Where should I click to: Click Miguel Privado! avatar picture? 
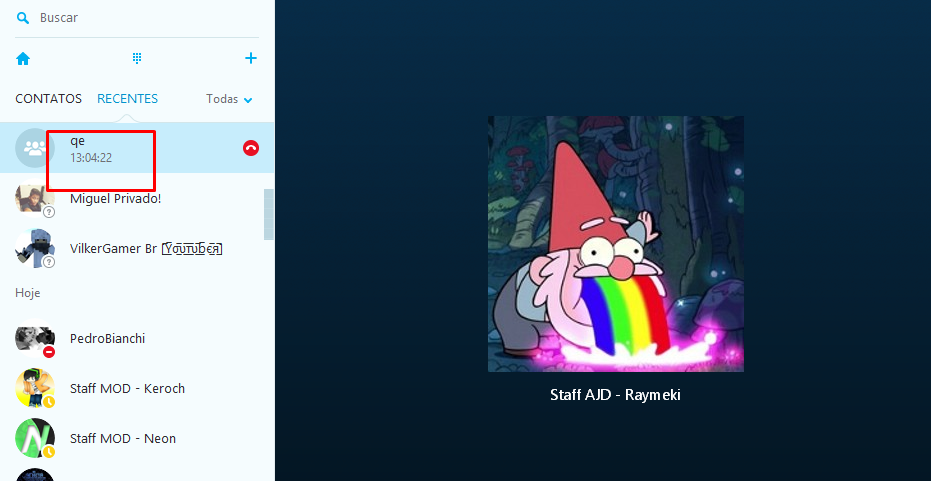click(35, 198)
